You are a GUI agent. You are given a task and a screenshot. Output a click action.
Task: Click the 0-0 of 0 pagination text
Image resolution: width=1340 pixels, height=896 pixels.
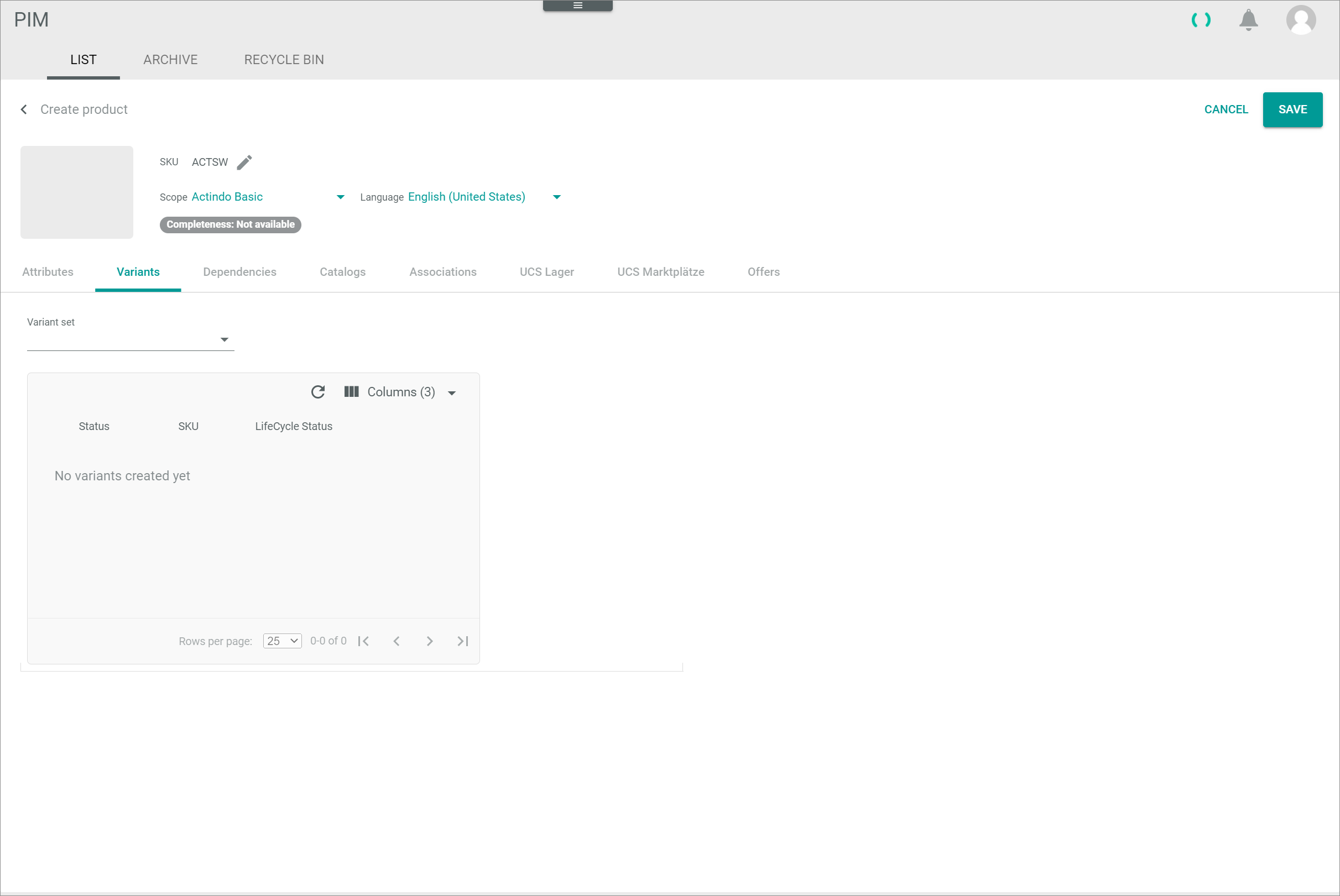click(x=328, y=641)
